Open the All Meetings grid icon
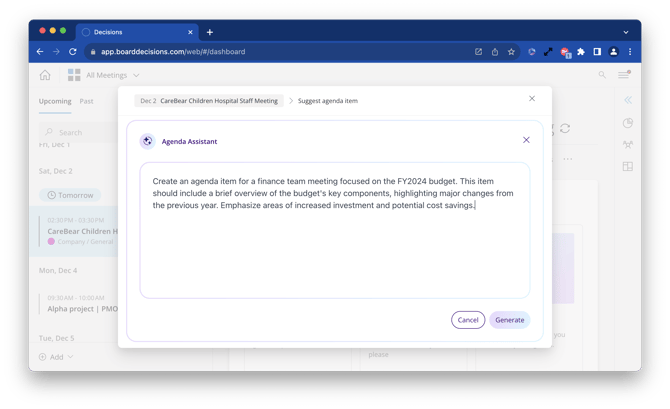 [x=74, y=75]
